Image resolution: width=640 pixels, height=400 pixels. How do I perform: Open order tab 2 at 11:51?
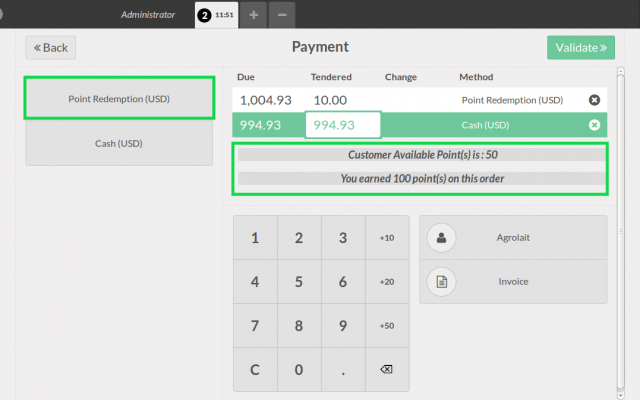[216, 15]
